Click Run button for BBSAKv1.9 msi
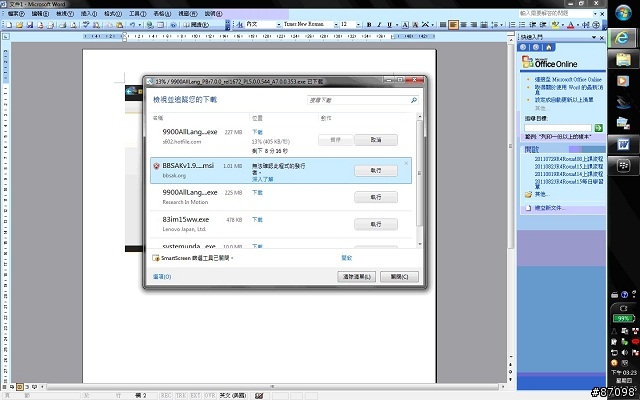 [x=376, y=171]
